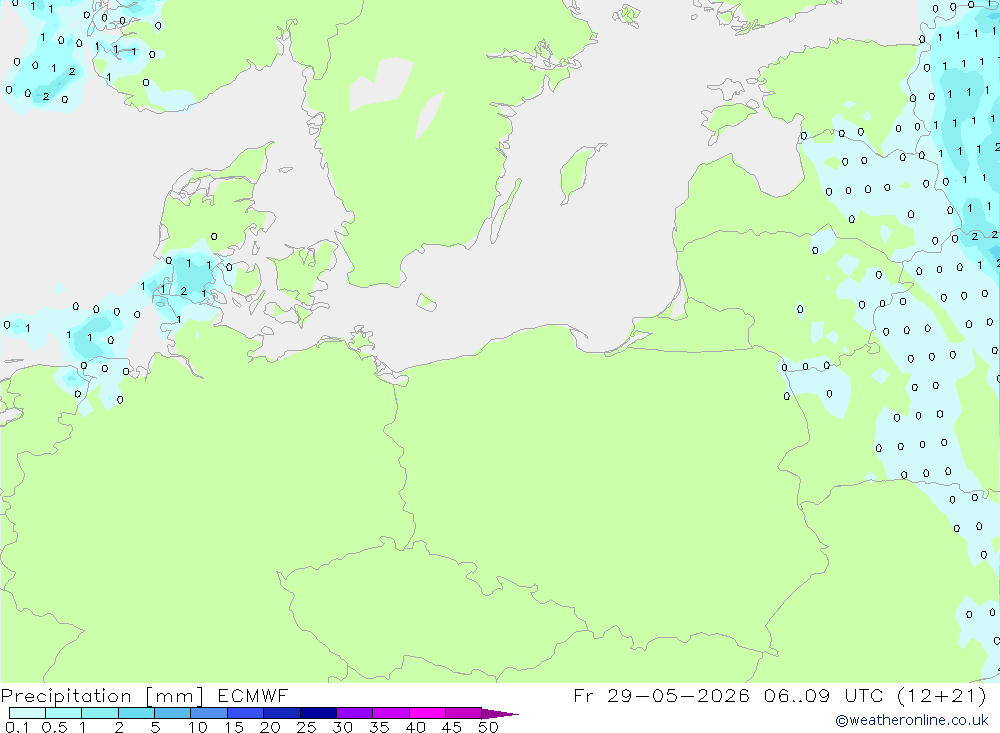Click the '(12+21)' forecast run text
This screenshot has height=733, width=1000.
click(942, 695)
